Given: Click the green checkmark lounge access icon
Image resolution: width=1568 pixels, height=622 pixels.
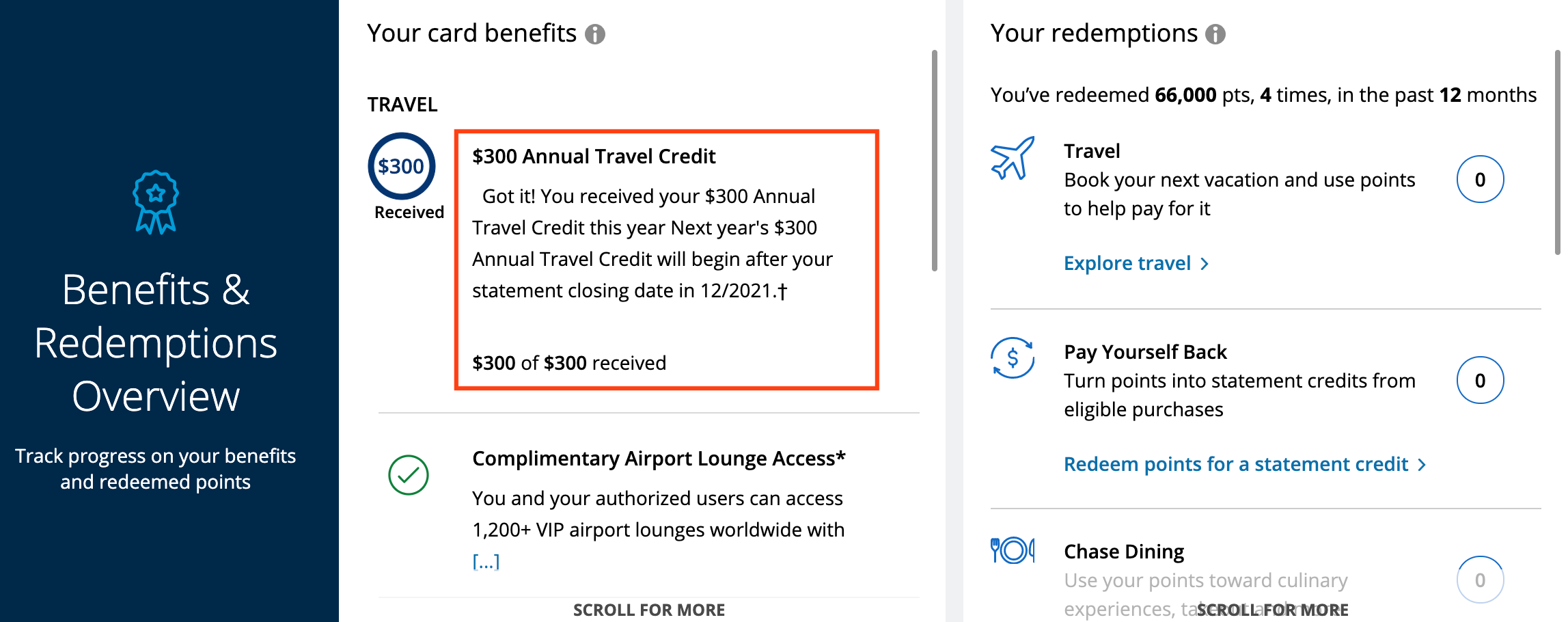Looking at the screenshot, I should (409, 475).
